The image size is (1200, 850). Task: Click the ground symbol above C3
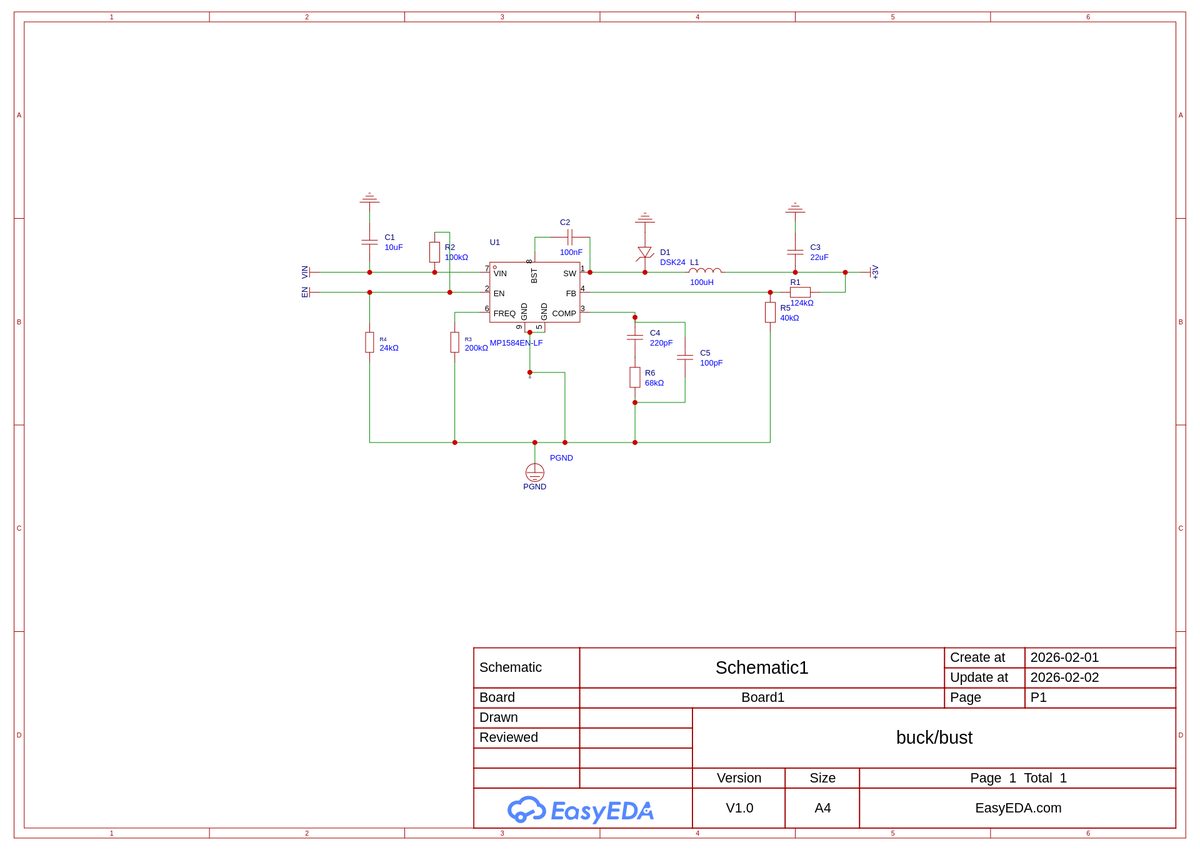pyautogui.click(x=795, y=208)
